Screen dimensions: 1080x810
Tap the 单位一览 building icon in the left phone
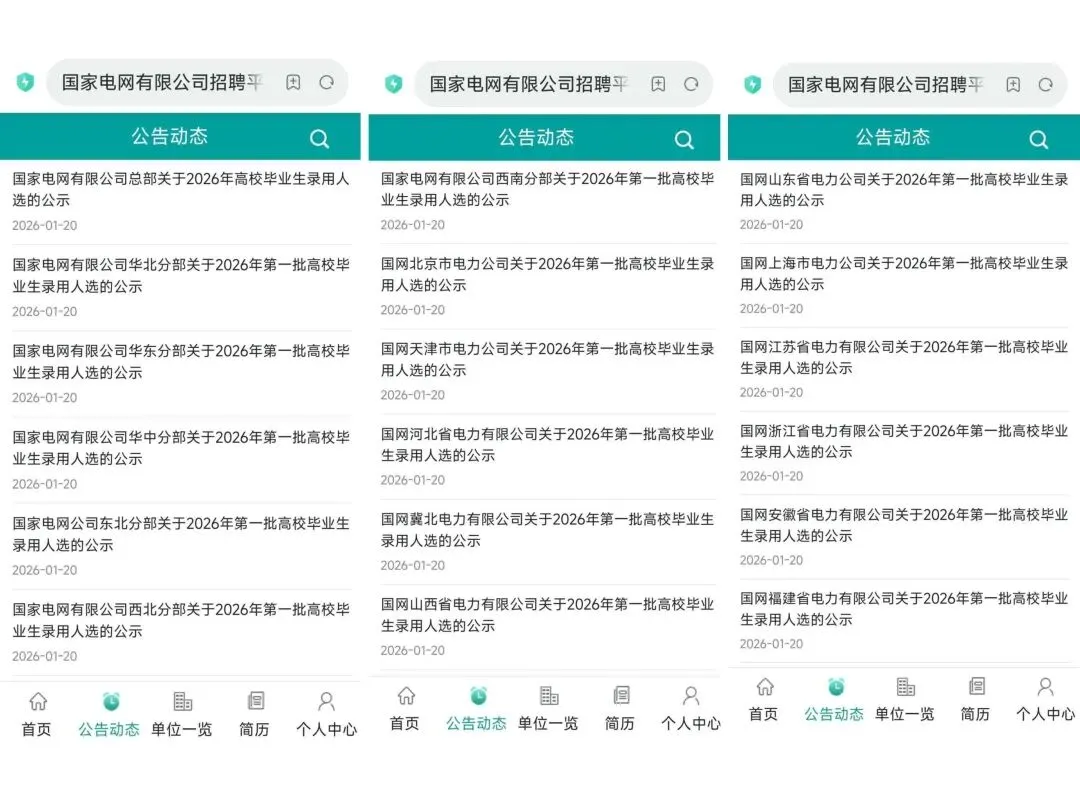click(x=183, y=701)
